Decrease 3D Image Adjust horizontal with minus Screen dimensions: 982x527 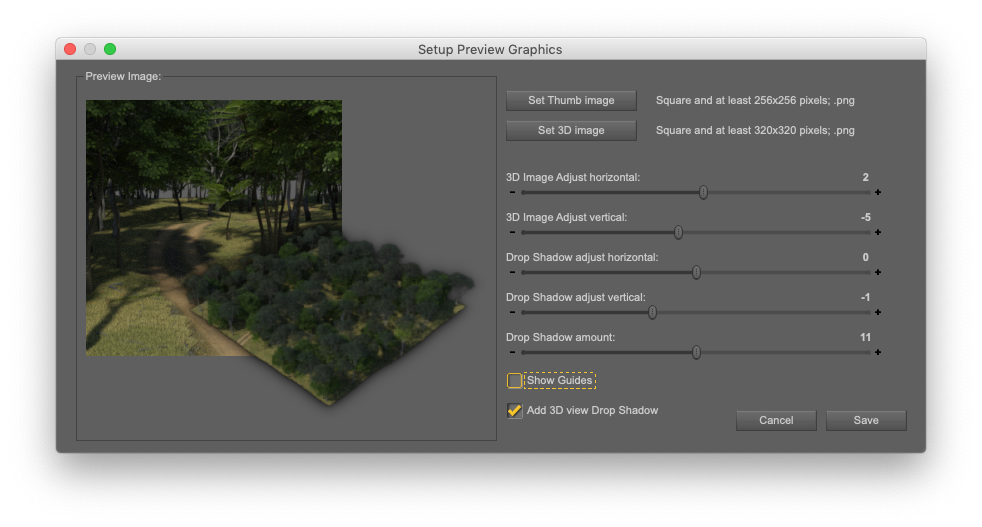[x=512, y=192]
